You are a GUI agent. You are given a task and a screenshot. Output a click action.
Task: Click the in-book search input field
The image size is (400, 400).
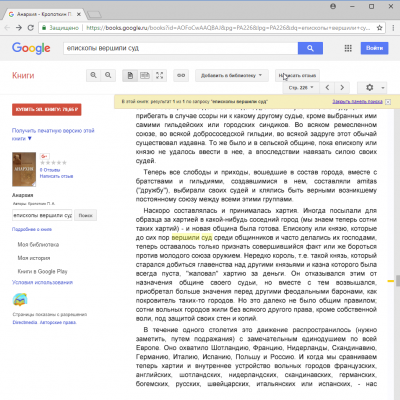pyautogui.click(x=42, y=215)
